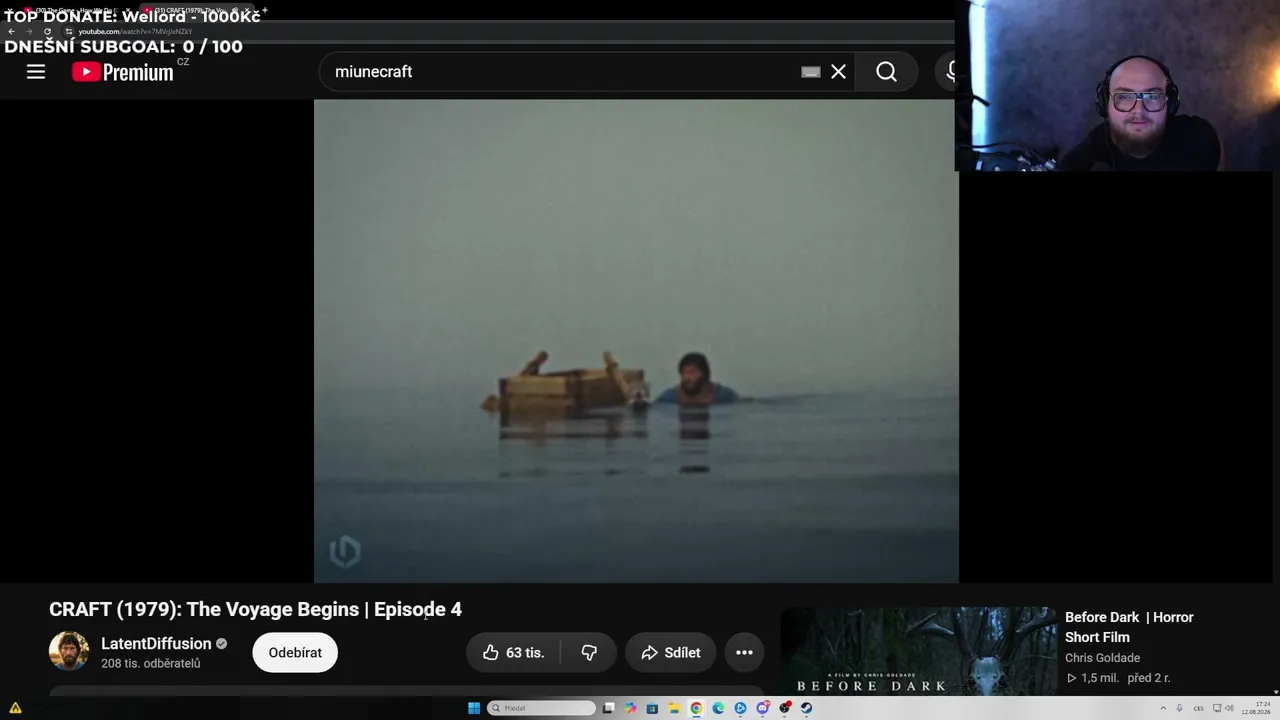The width and height of the screenshot is (1280, 720).
Task: Open volume controls in system tray
Action: click(1229, 708)
